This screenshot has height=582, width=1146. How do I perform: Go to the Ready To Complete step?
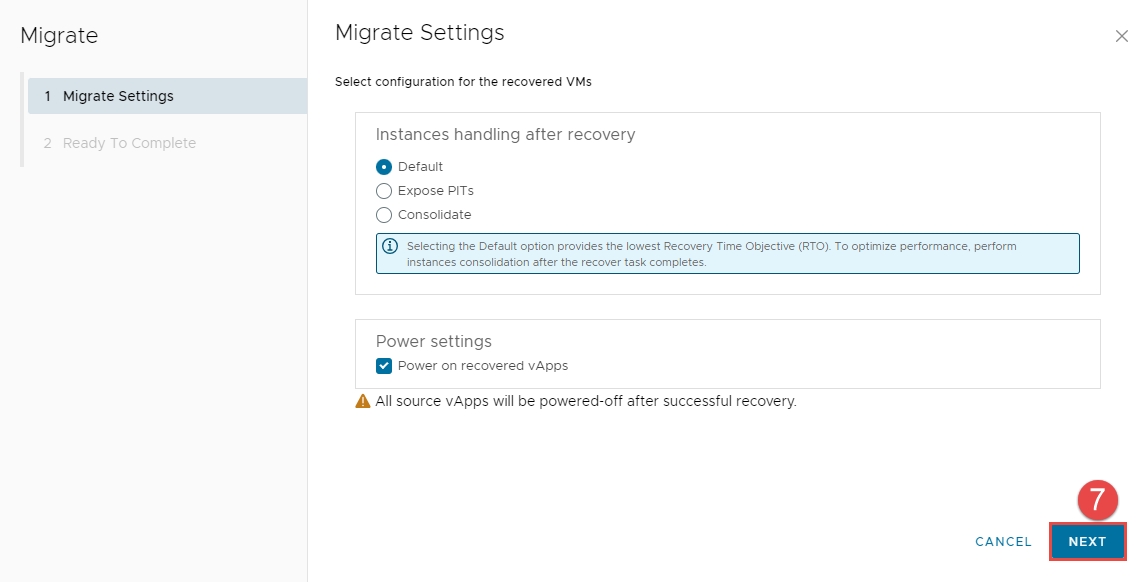tap(129, 143)
